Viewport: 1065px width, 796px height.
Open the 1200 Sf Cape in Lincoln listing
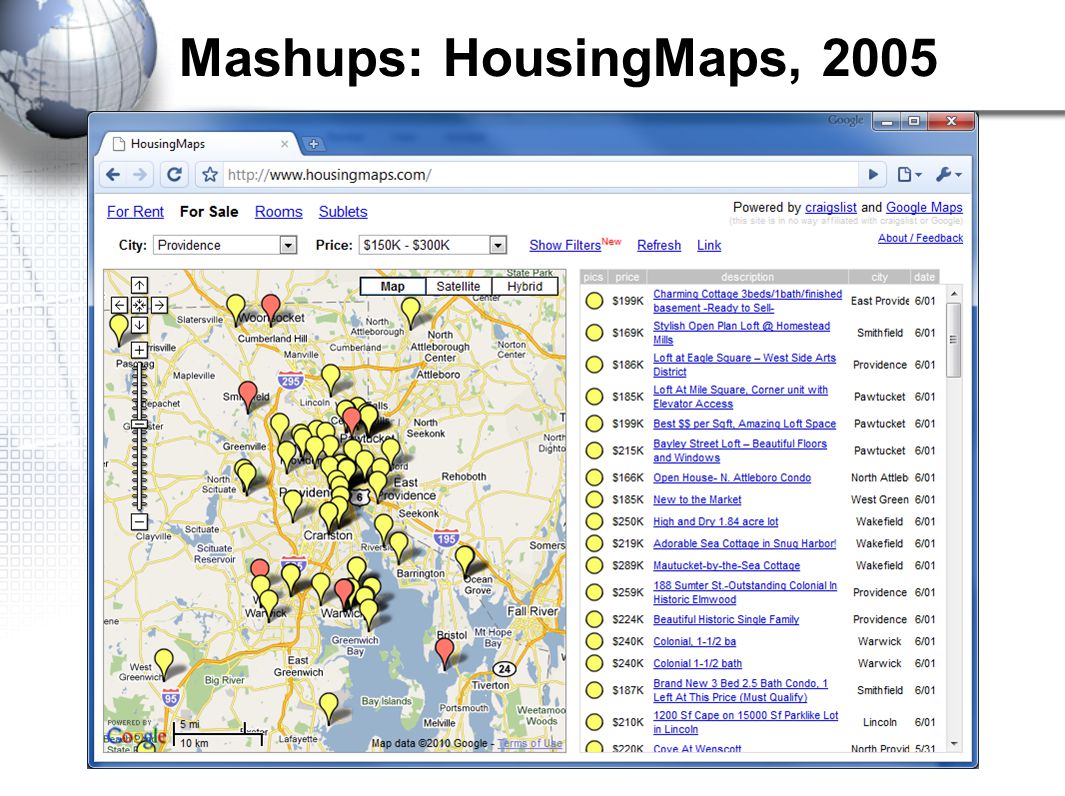tap(746, 722)
